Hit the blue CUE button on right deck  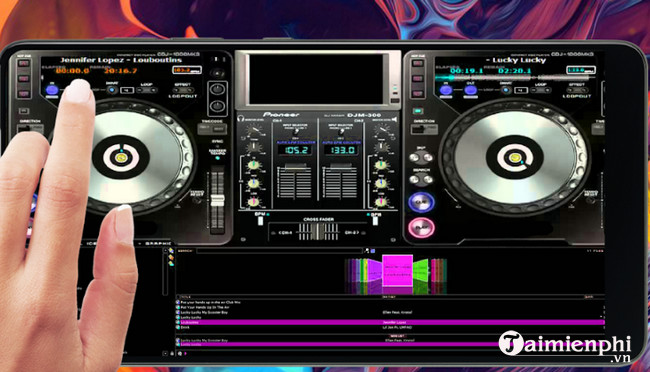coord(421,202)
